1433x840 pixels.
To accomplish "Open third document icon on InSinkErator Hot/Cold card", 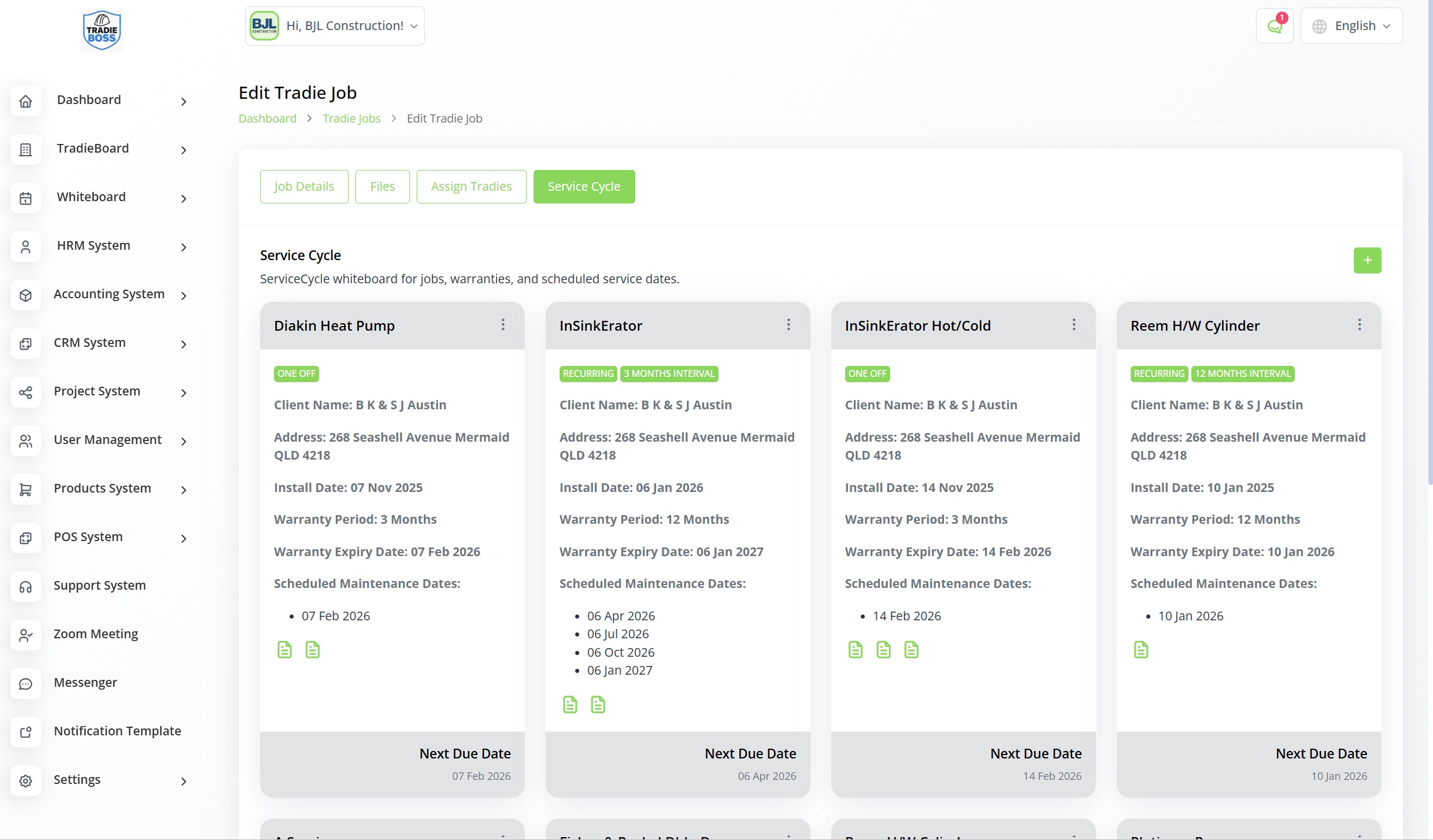I will (x=911, y=650).
